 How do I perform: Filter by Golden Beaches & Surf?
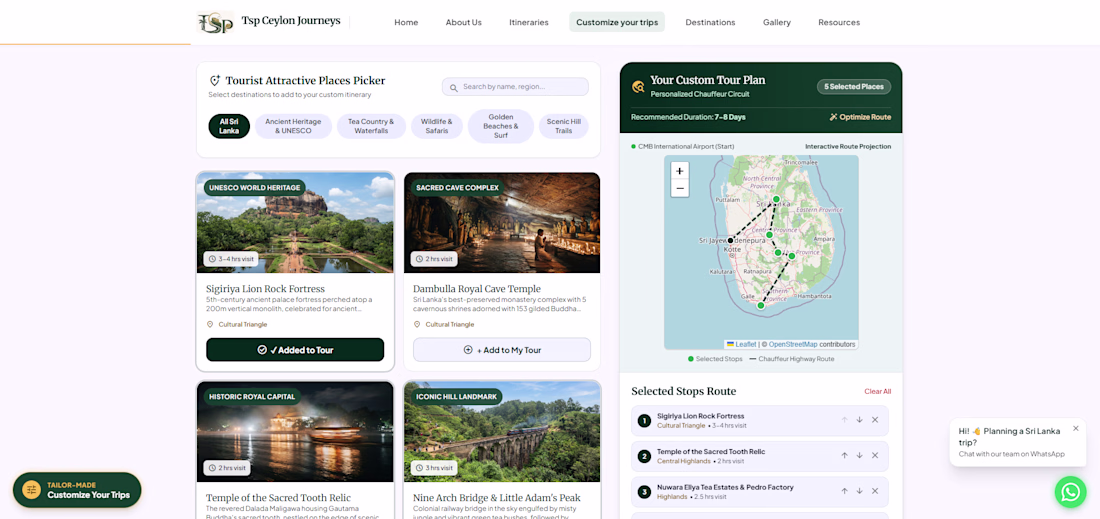tap(501, 126)
